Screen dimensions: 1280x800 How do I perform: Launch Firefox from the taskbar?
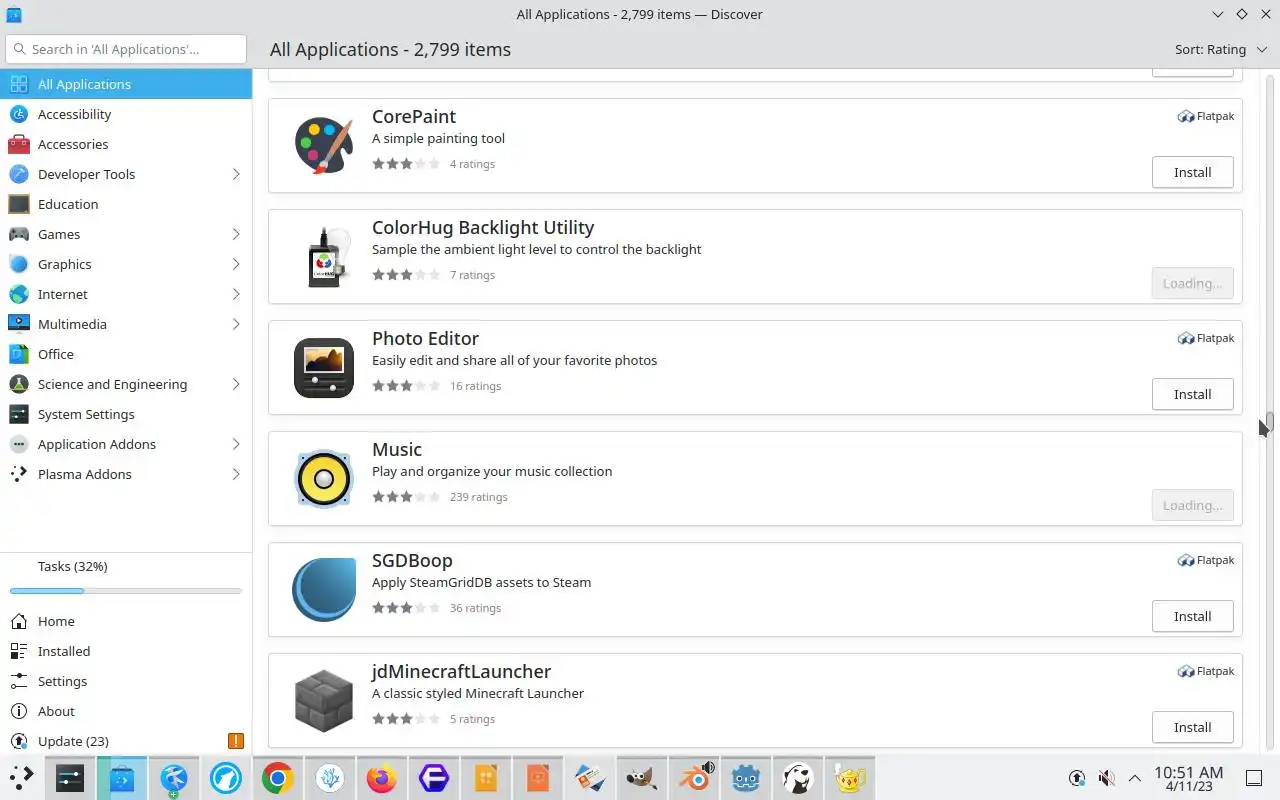[x=382, y=778]
